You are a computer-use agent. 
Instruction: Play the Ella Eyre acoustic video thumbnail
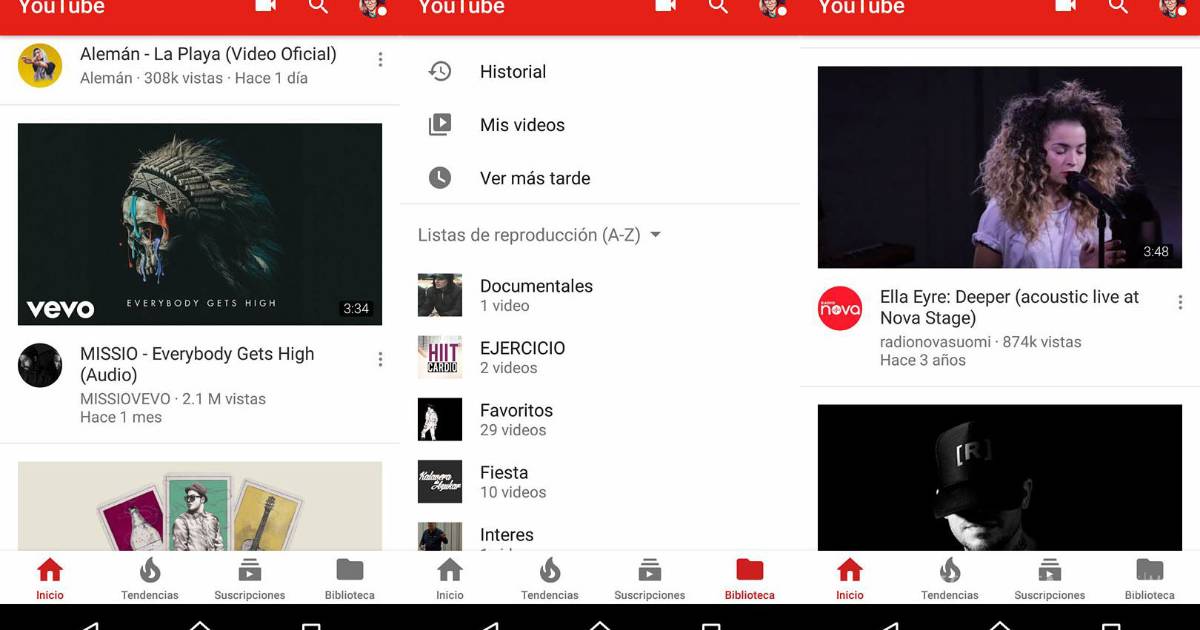[x=1000, y=167]
